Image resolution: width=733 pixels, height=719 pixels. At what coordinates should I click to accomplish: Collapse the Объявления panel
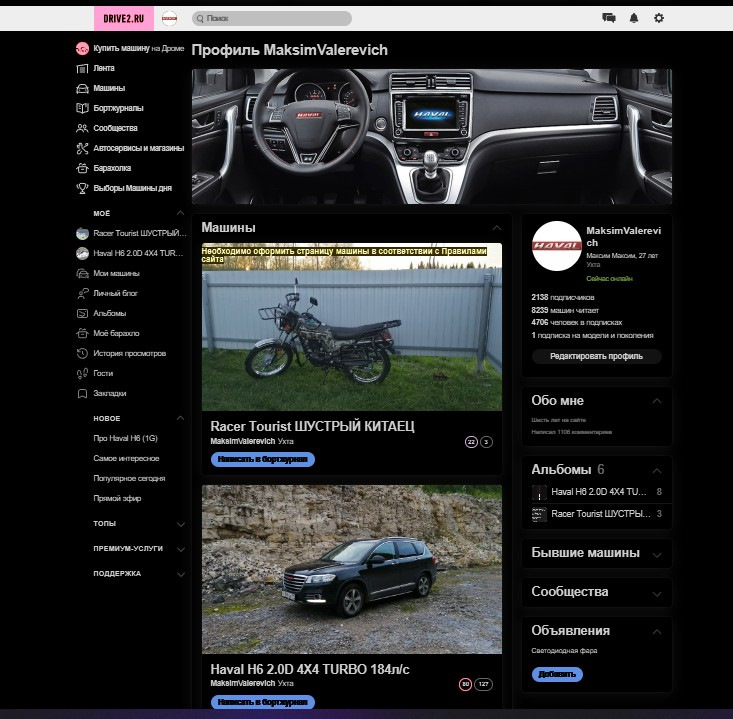(657, 632)
